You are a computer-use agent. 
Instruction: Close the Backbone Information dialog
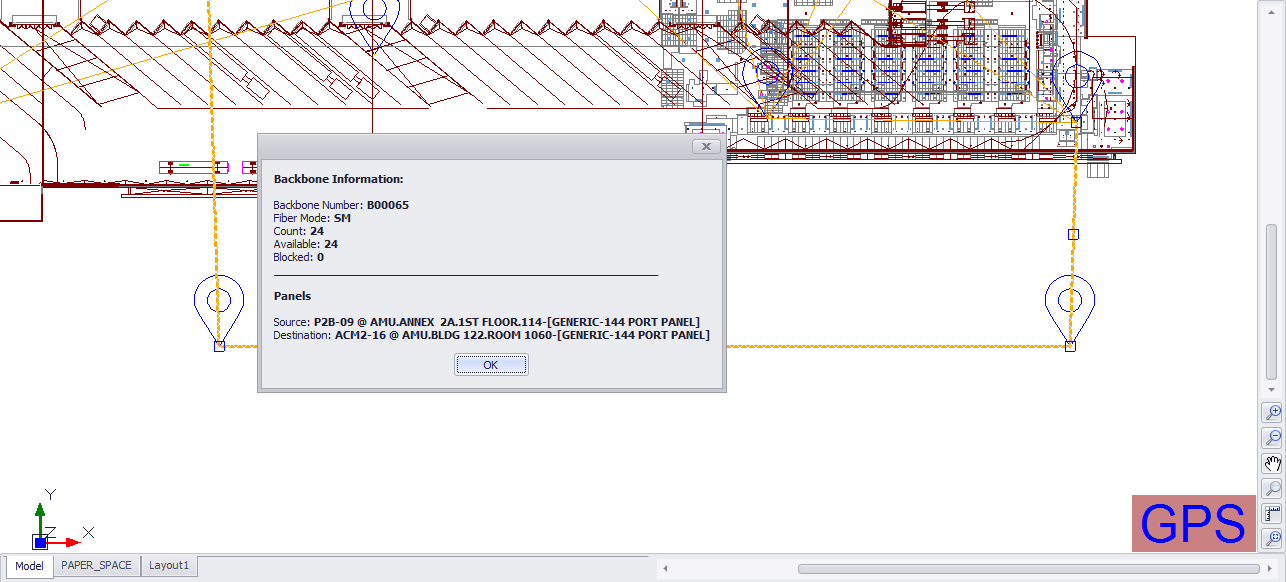coord(706,146)
